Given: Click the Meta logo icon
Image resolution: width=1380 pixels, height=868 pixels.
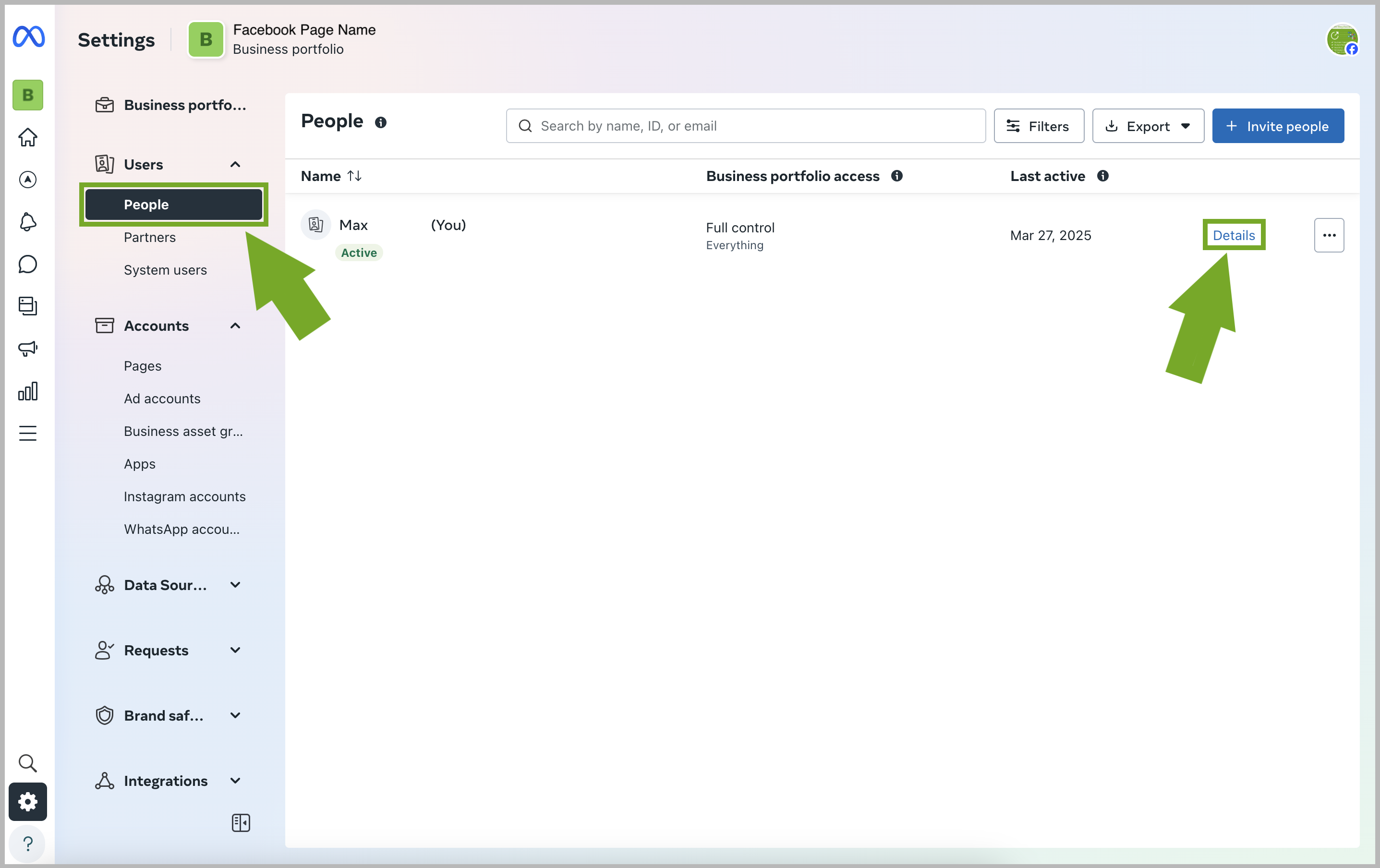Looking at the screenshot, I should coord(28,37).
